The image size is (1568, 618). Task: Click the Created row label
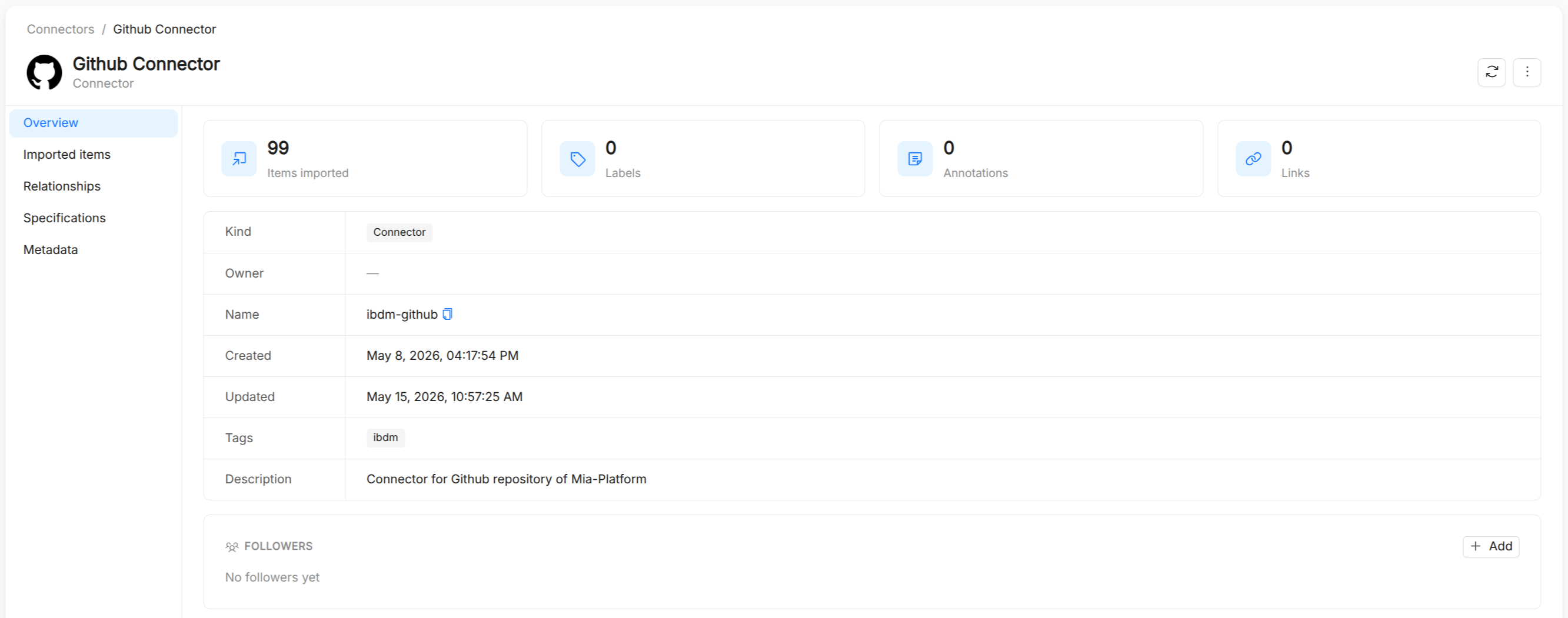(248, 355)
